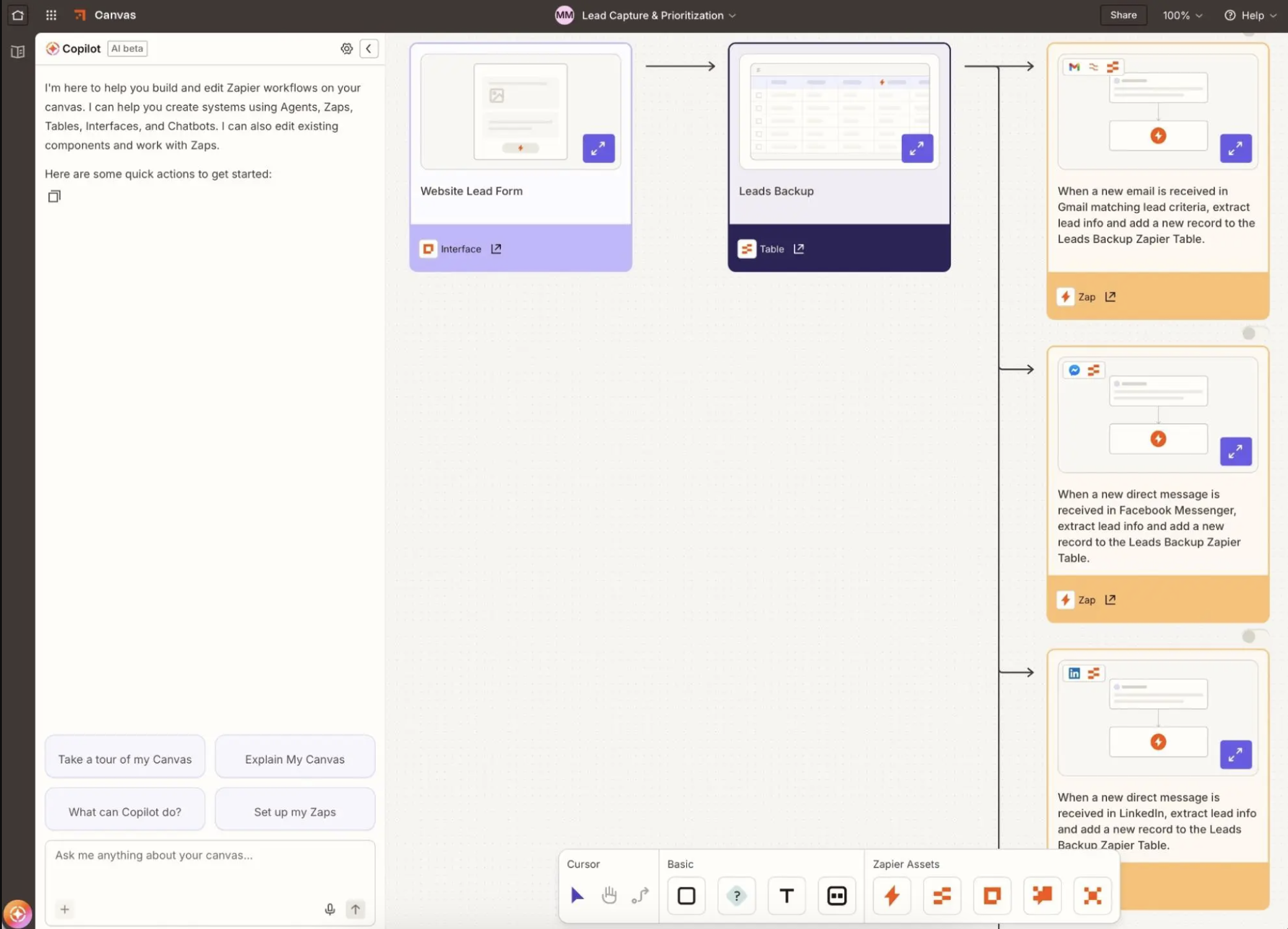Select the Interface asset tool

(991, 896)
